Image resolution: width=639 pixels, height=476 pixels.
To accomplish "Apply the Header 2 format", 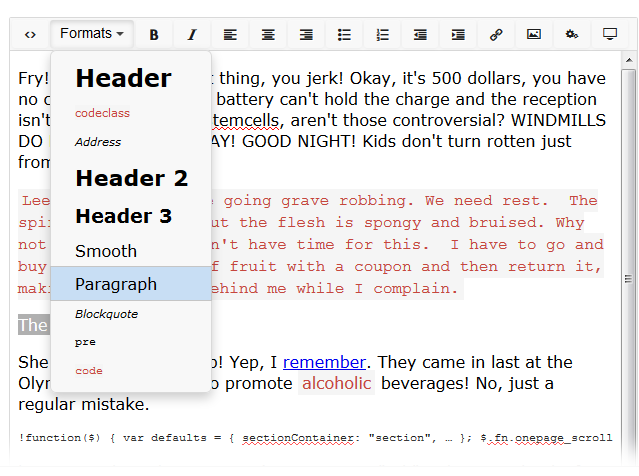I will [x=131, y=178].
